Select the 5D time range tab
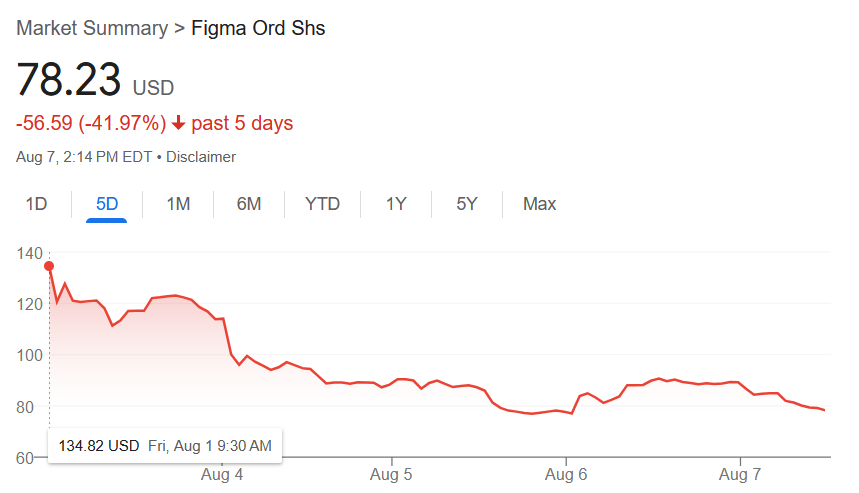Image resolution: width=859 pixels, height=493 pixels. point(107,204)
